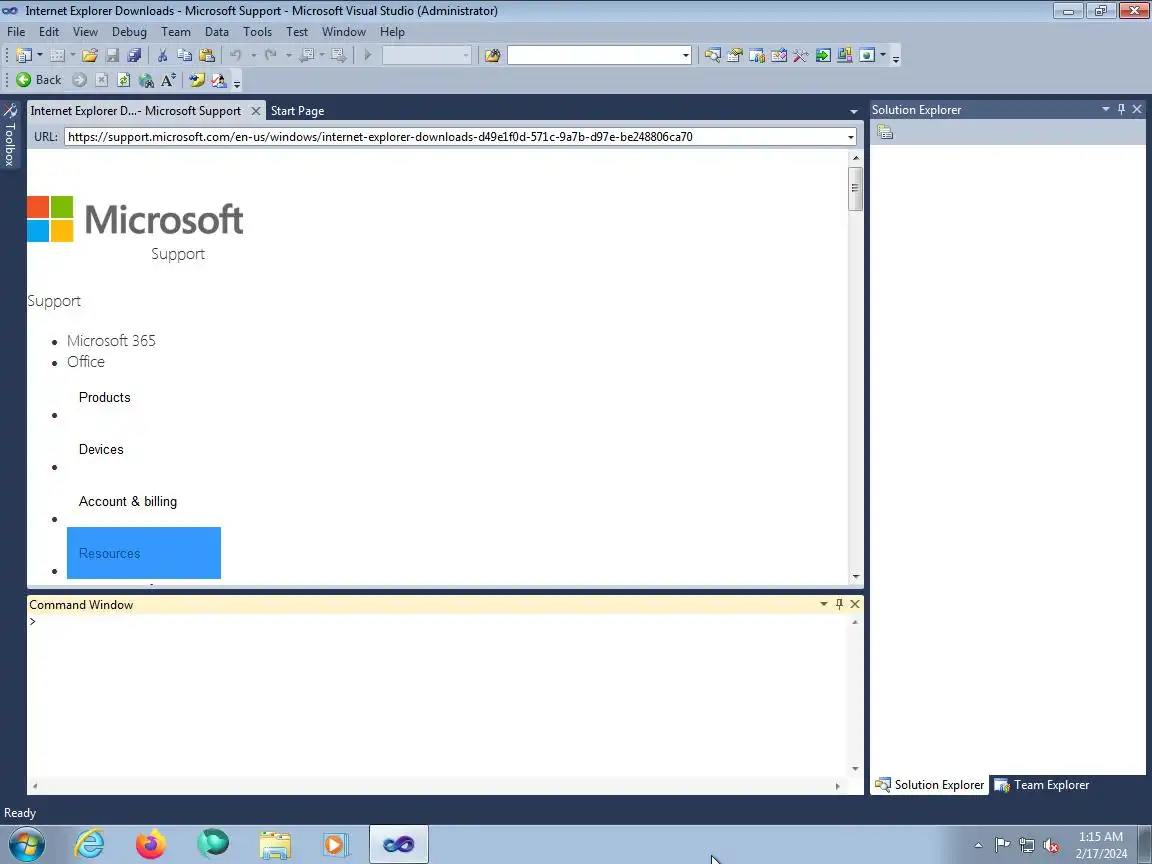Select the Solution Explorer bottom tab
Screen dimensions: 1152x864
[x=929, y=785]
